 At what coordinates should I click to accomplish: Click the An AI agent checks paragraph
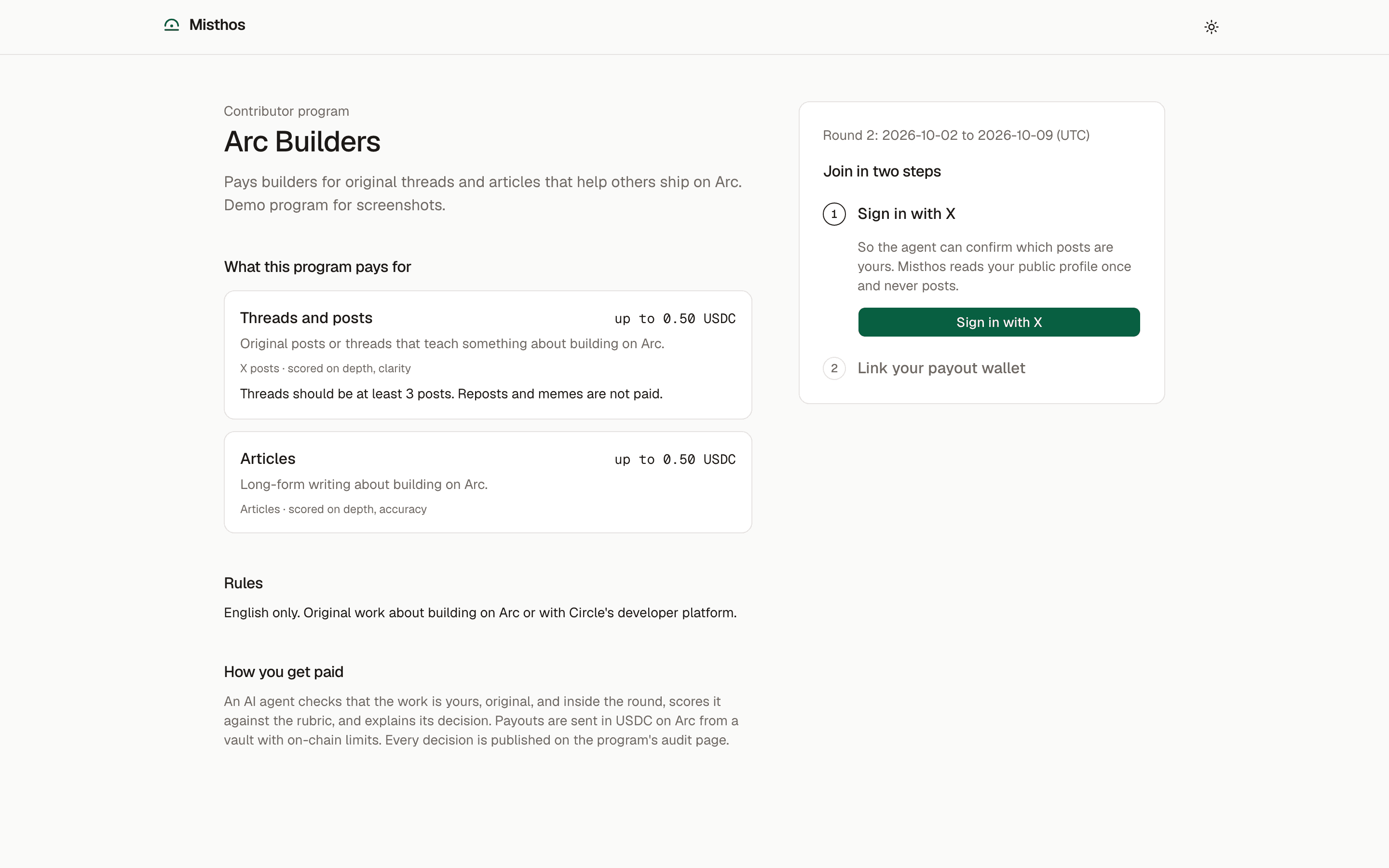[481, 720]
